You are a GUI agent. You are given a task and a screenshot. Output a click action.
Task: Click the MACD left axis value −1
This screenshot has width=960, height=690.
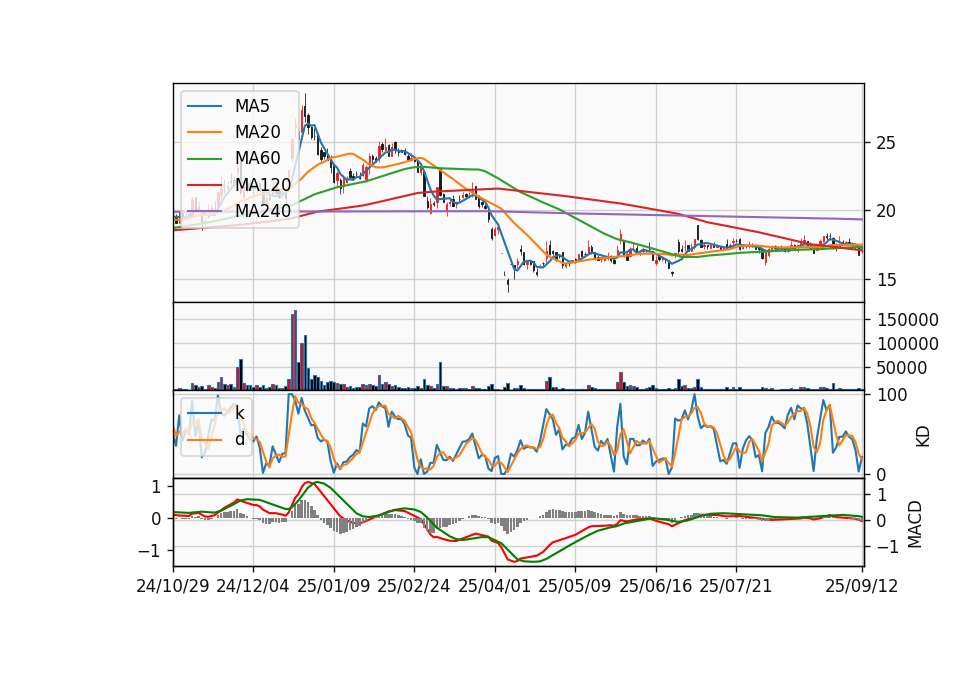tap(150, 551)
